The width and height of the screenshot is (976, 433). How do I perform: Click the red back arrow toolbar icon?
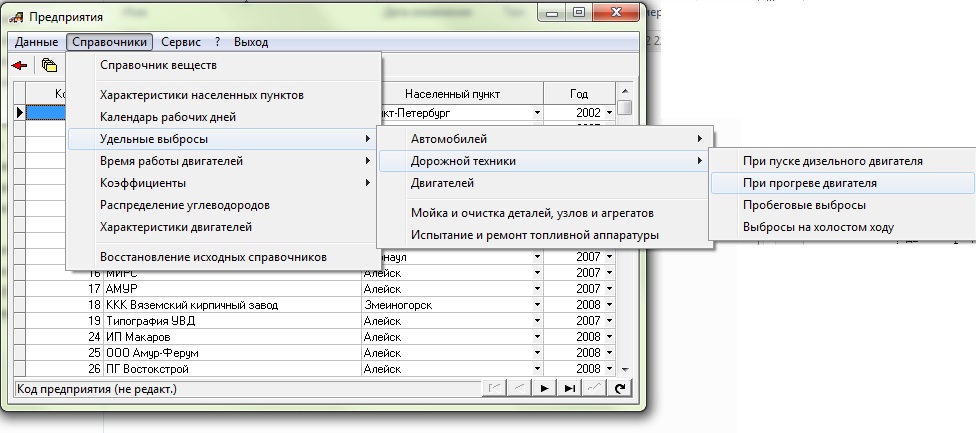[x=20, y=65]
